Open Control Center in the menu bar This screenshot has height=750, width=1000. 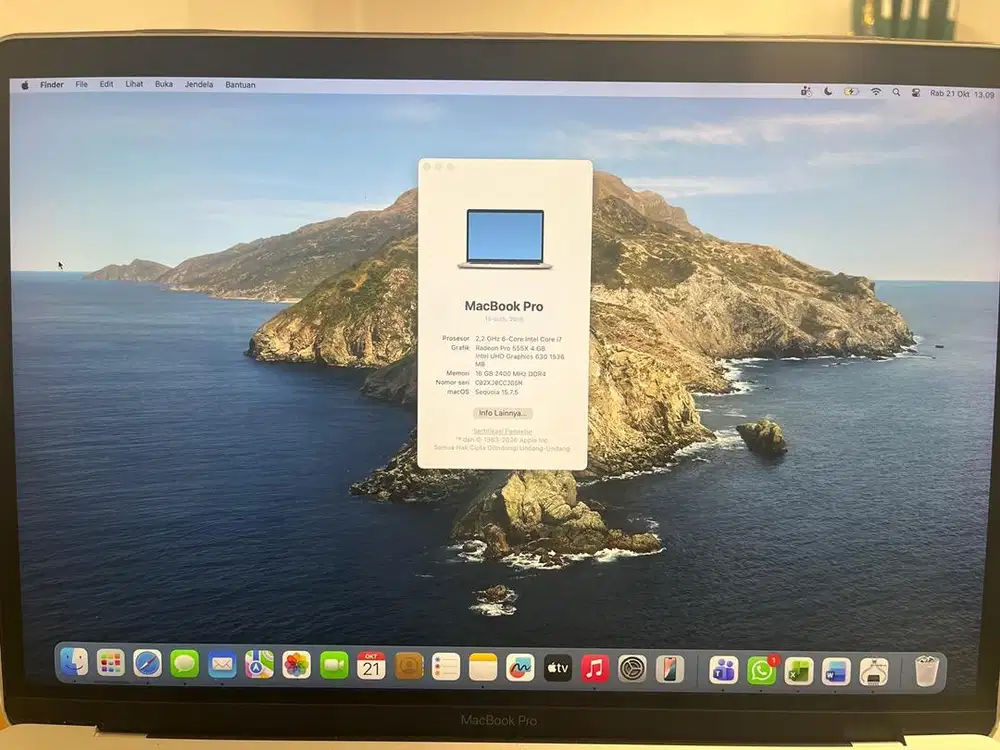coord(916,93)
